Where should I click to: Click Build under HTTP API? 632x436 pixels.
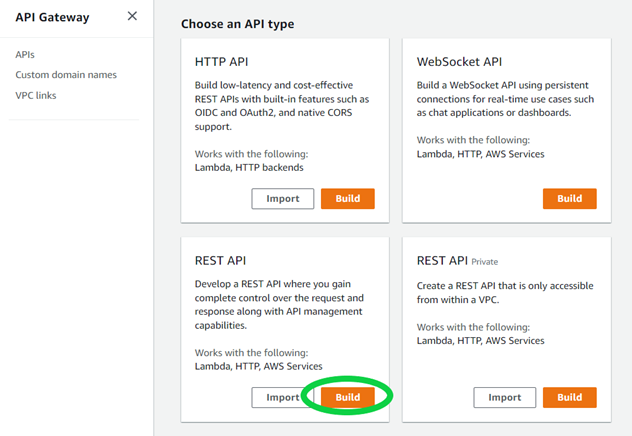[348, 199]
